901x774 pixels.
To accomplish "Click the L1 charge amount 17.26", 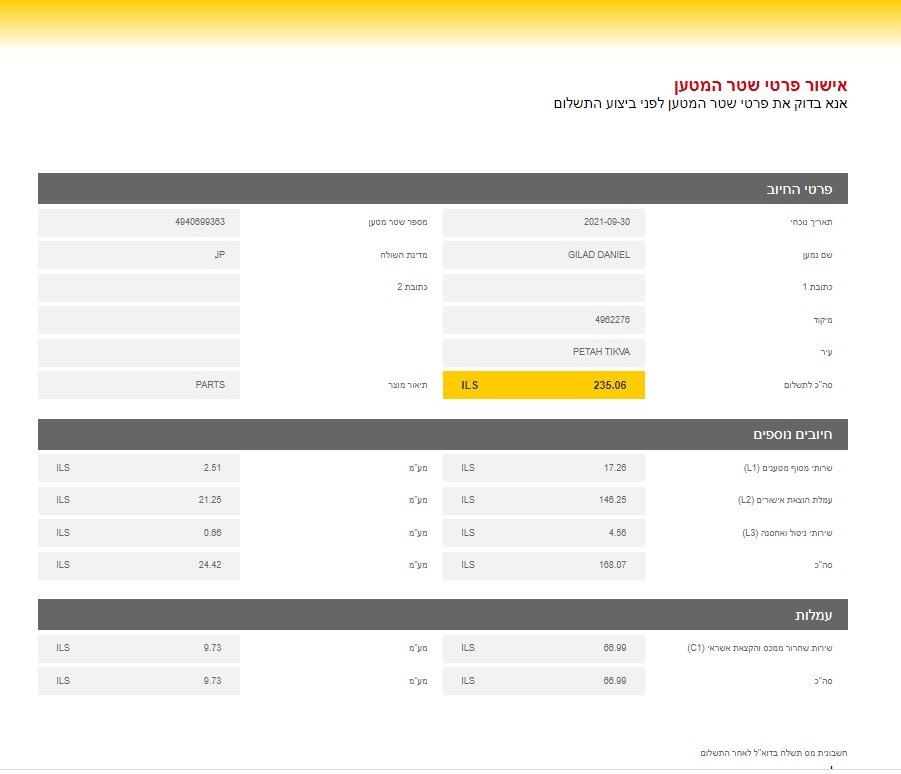I will click(x=544, y=467).
